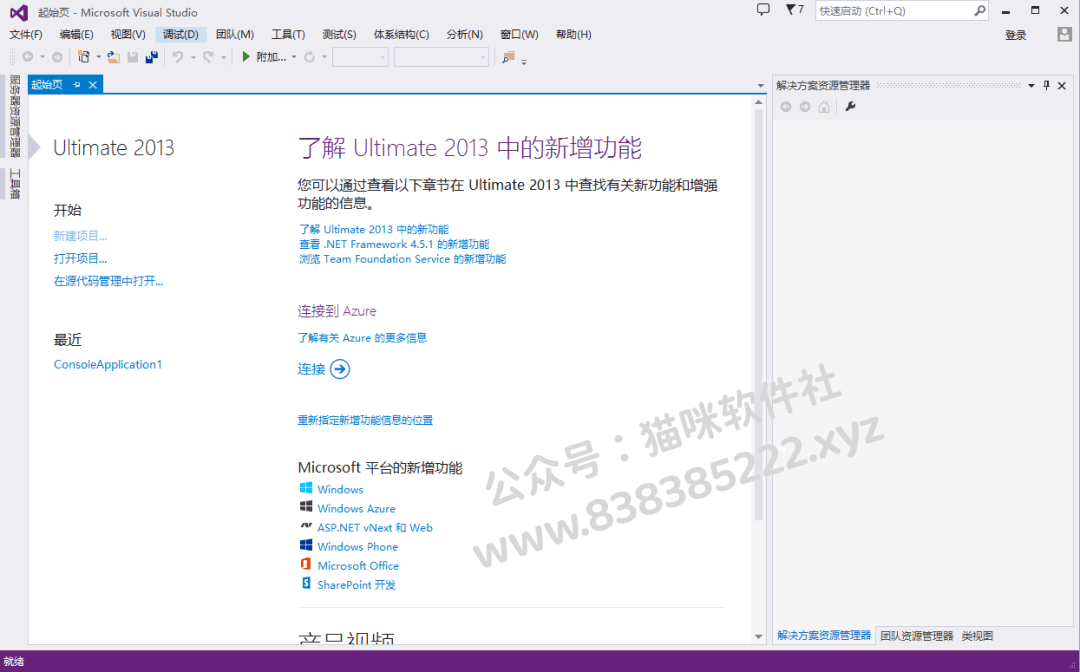Viewport: 1080px width, 672px height.
Task: Click the Microsoft Office icon in list
Action: pyautogui.click(x=306, y=565)
